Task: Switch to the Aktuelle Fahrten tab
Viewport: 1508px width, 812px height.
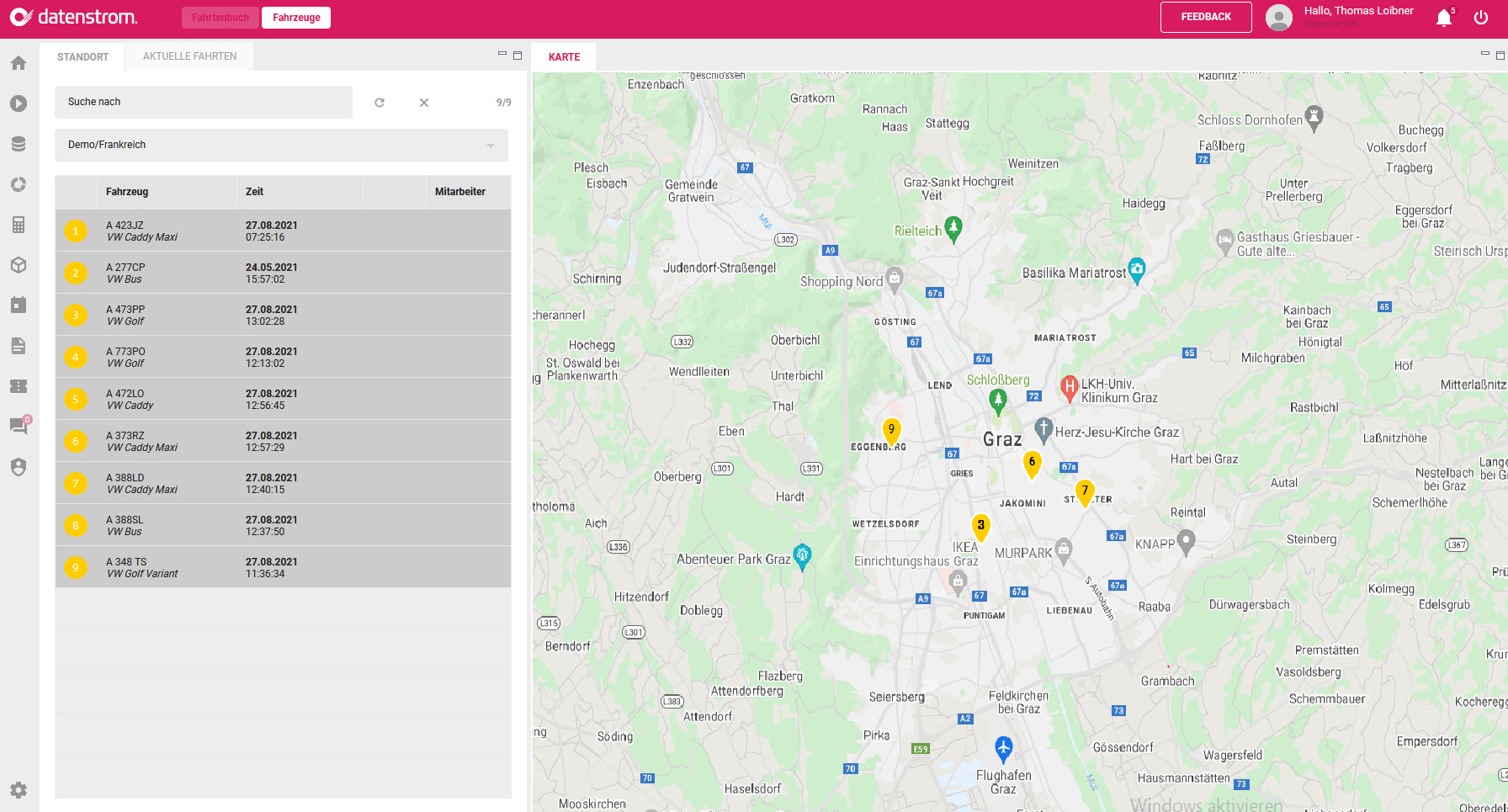Action: point(188,56)
